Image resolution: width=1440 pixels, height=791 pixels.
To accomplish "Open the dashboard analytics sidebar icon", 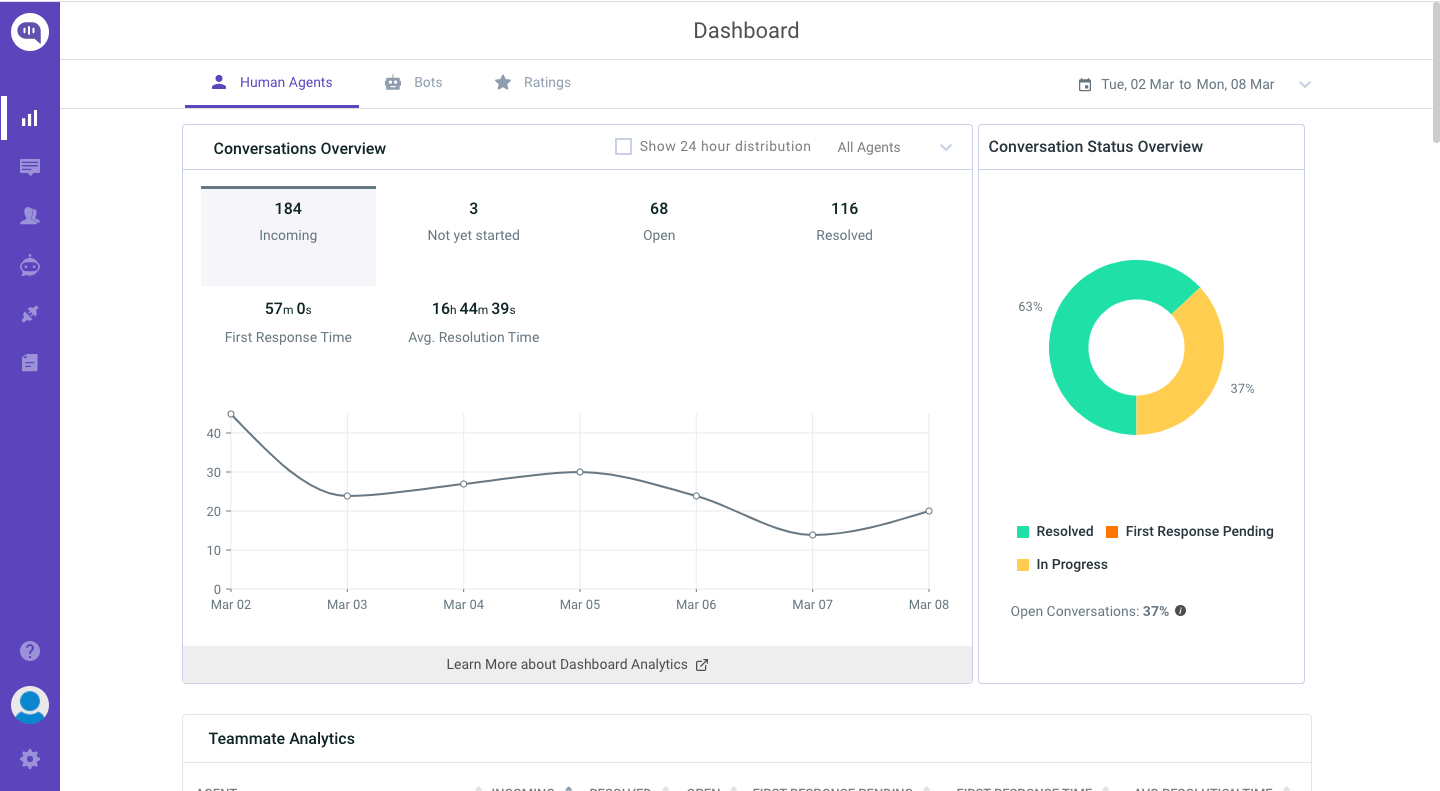I will (30, 118).
